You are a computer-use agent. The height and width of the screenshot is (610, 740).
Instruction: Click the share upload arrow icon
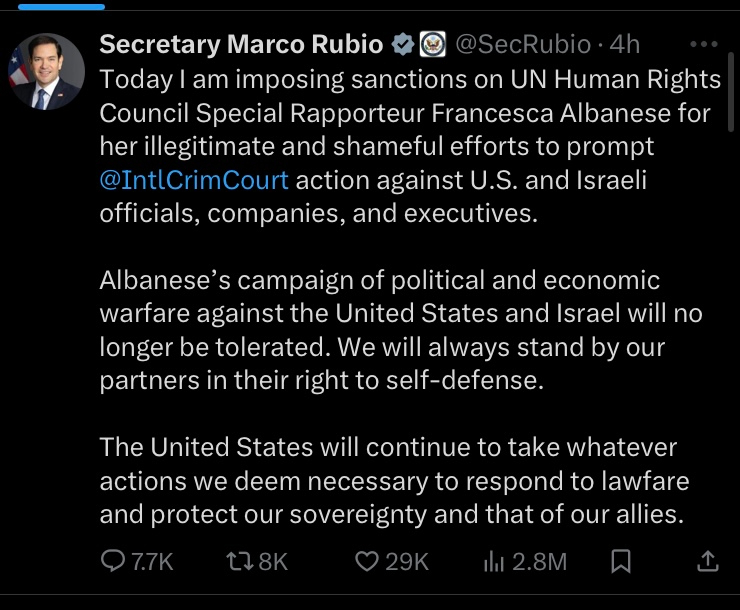707,561
